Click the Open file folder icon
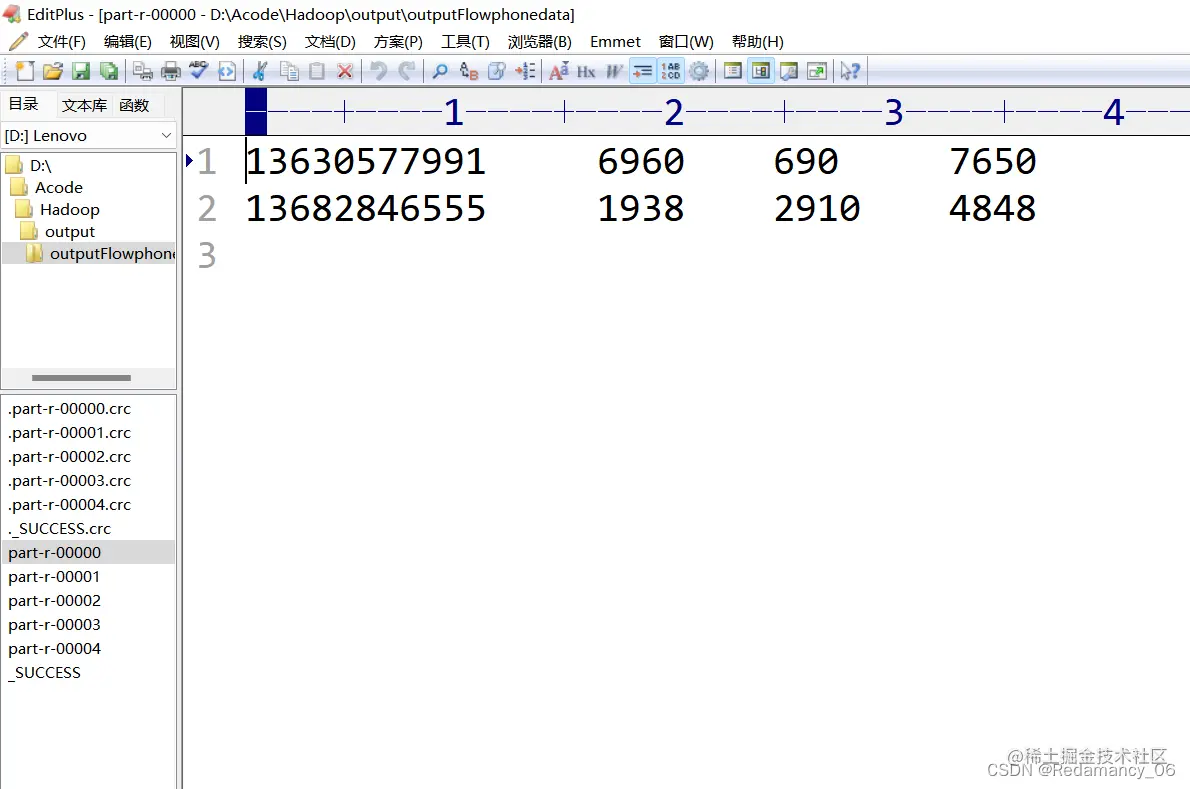 click(x=52, y=71)
